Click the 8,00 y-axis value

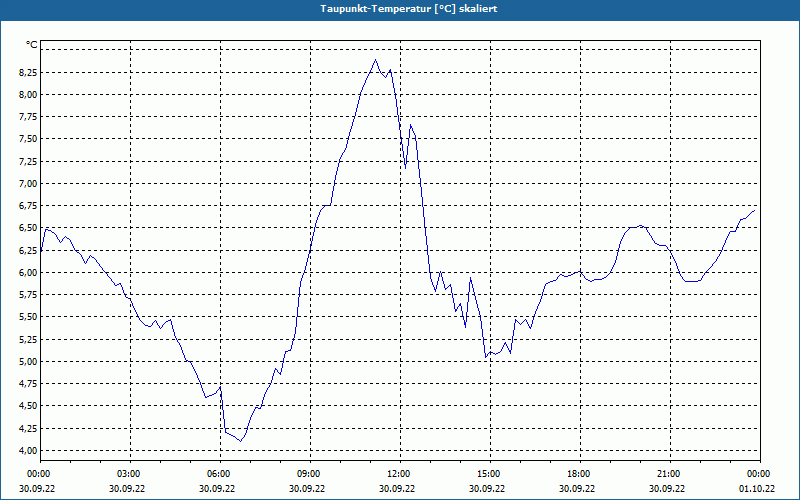pos(28,94)
